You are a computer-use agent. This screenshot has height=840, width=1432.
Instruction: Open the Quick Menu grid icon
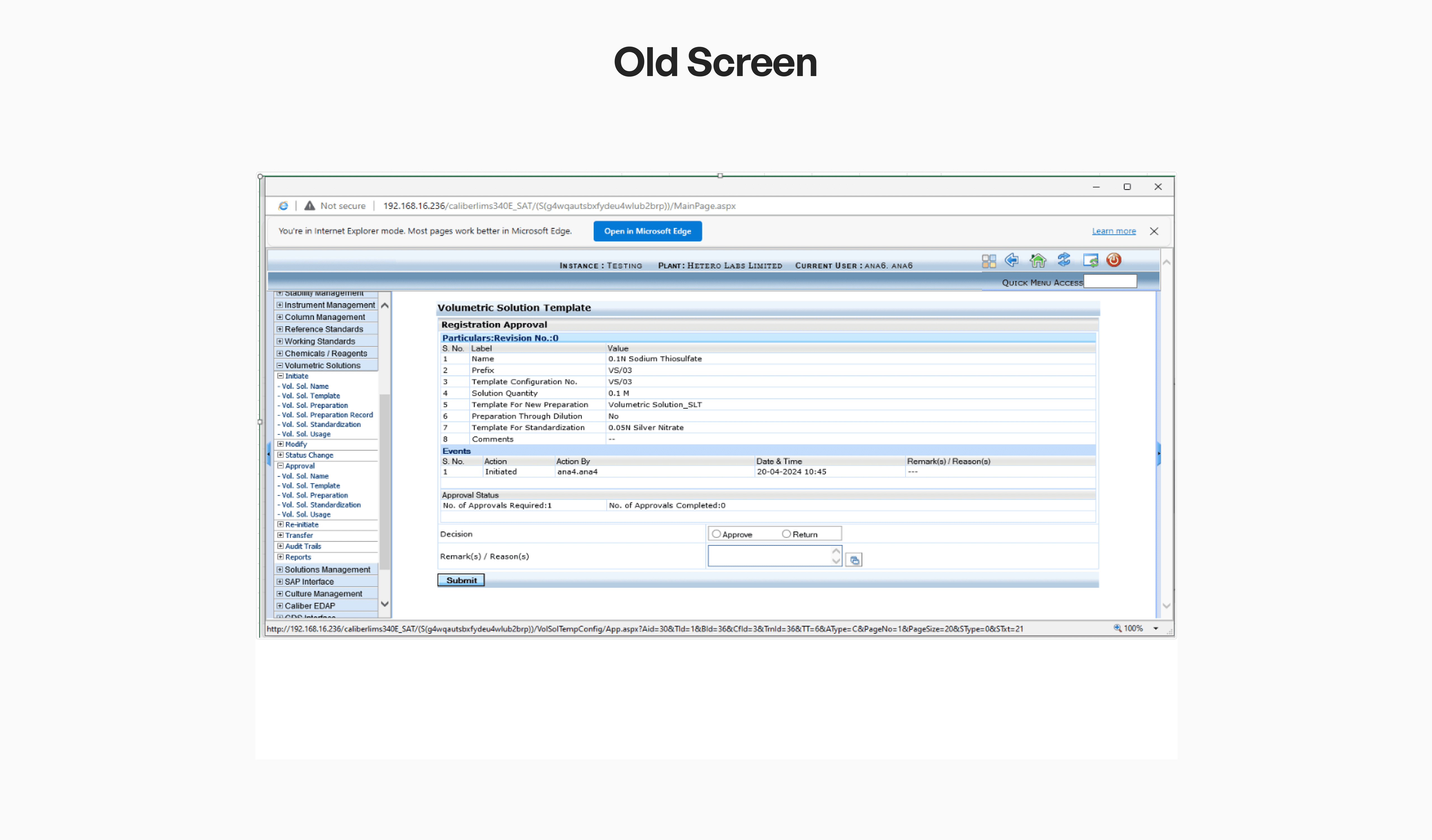point(989,261)
